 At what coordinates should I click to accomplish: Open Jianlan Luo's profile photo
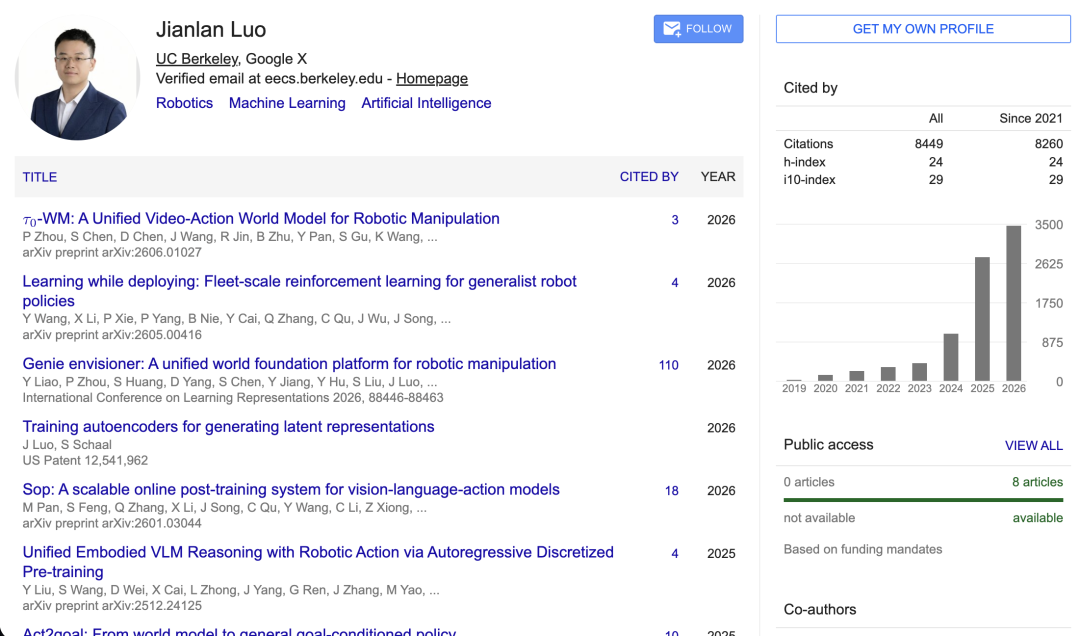point(77,78)
